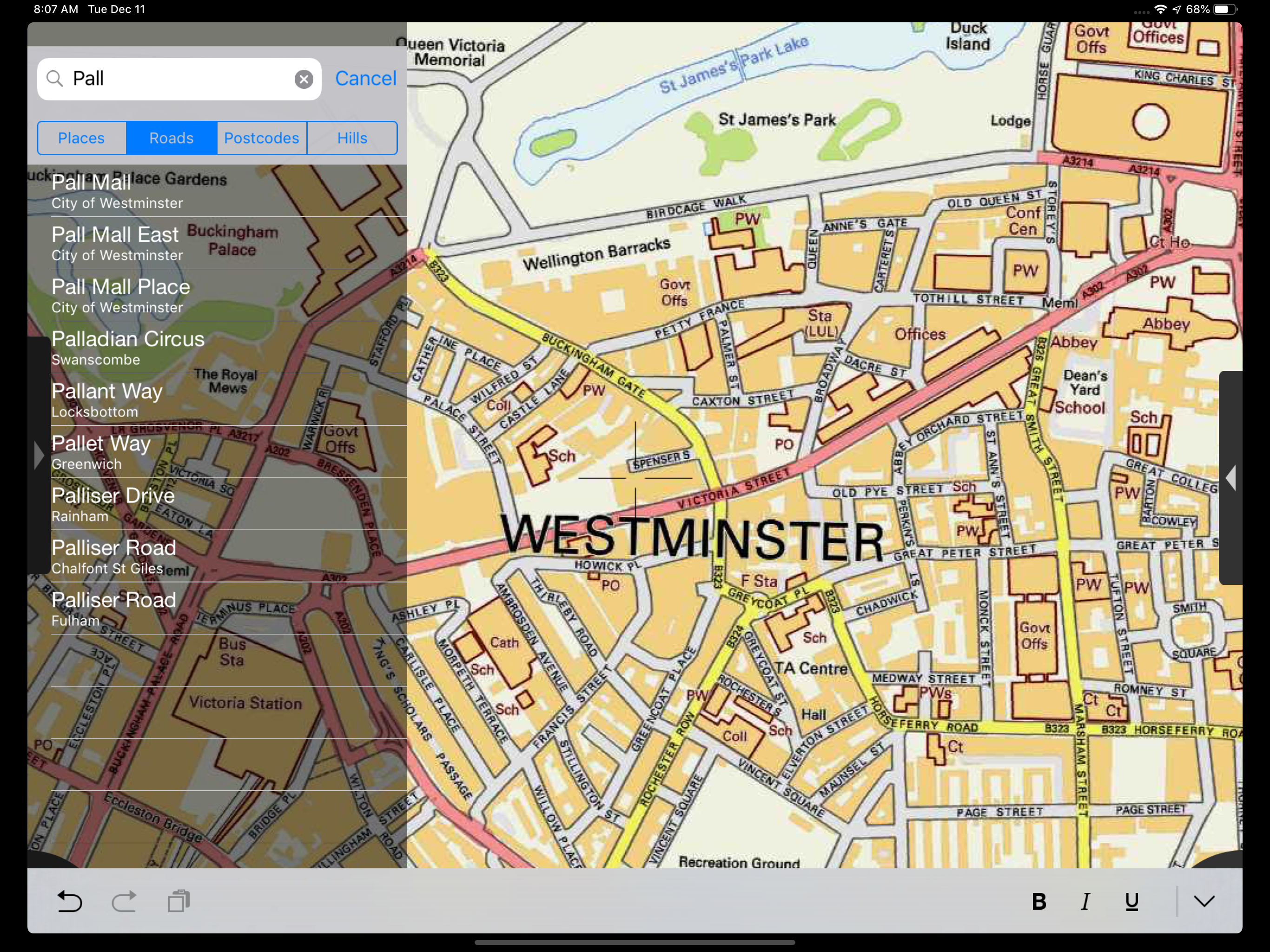The height and width of the screenshot is (952, 1270).
Task: Tap the Caxton Street label on map
Action: point(742,398)
